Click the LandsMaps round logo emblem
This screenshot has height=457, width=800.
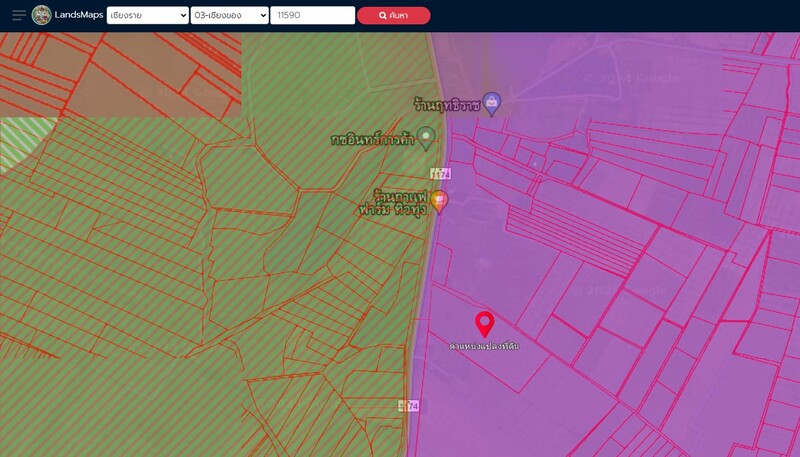[x=41, y=15]
